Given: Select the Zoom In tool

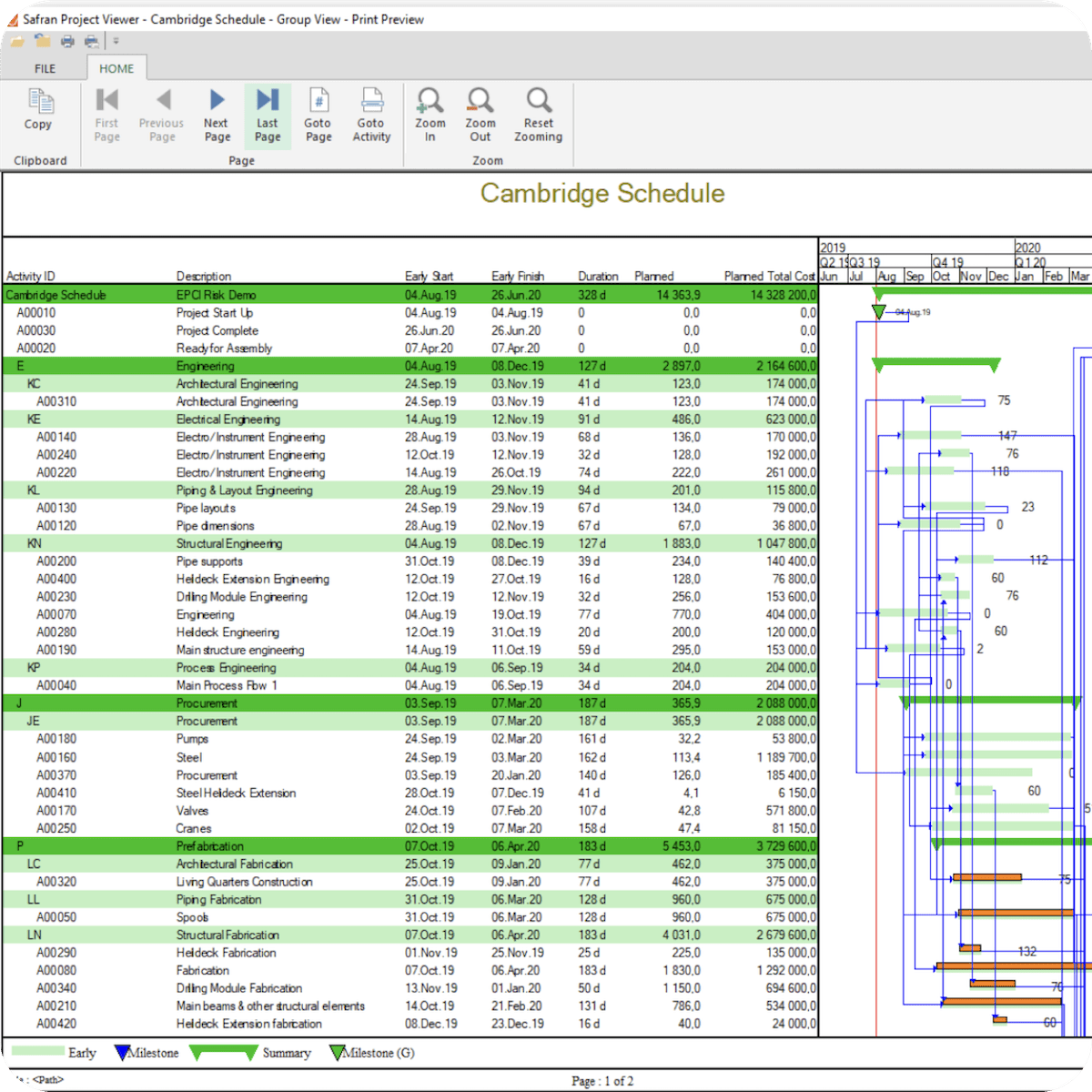Looking at the screenshot, I should coord(430,111).
